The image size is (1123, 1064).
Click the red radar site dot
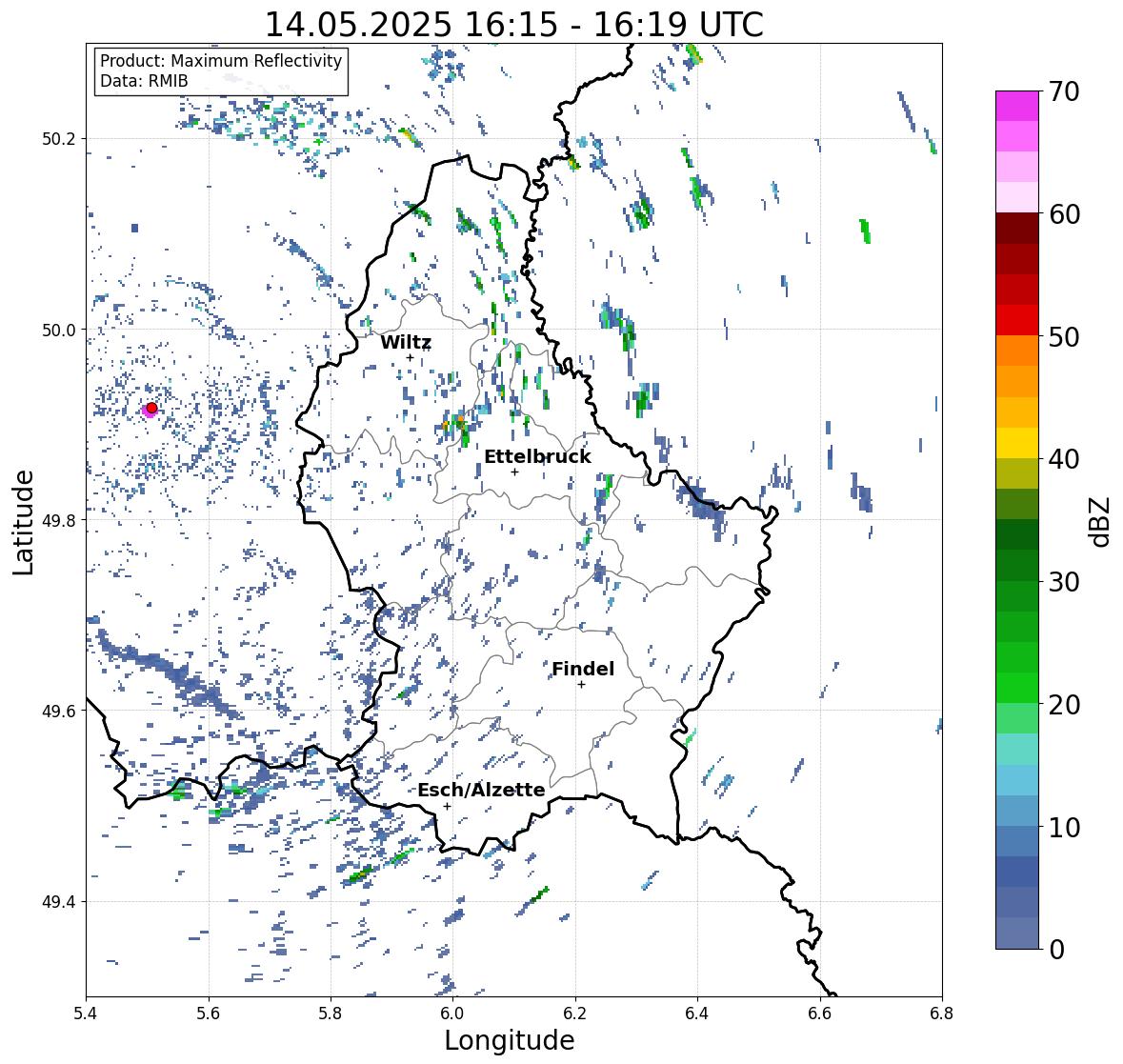tap(151, 408)
